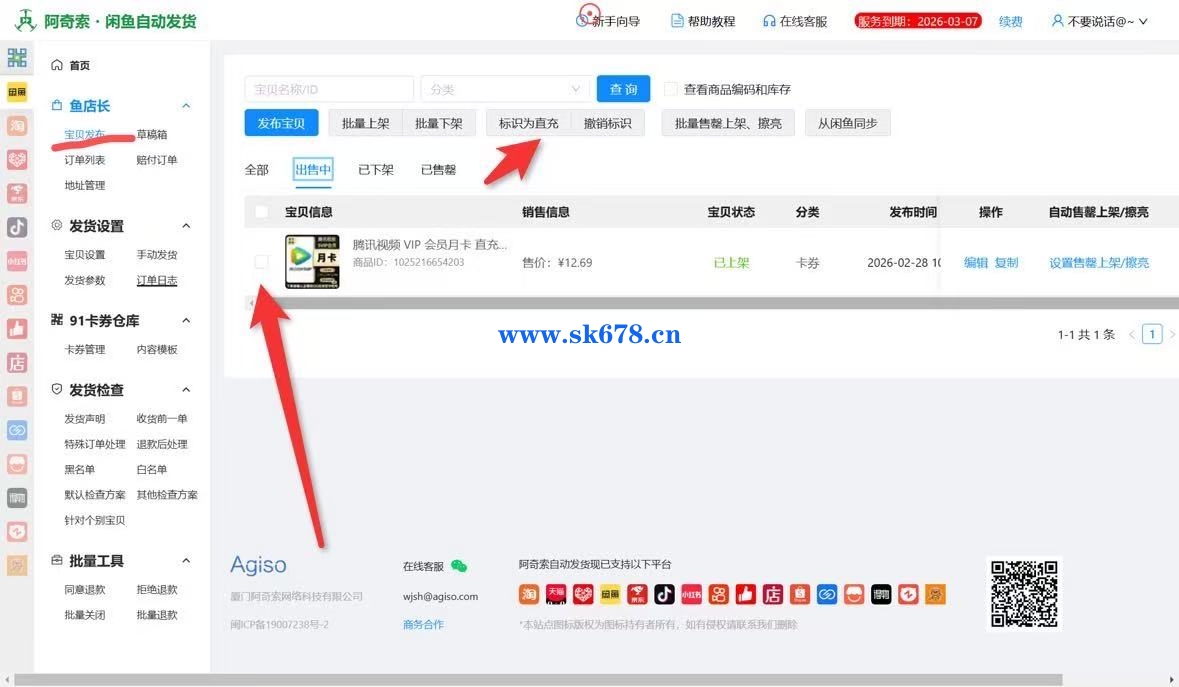Viewport: 1179px width, 687px height.
Task: Click the 宝贝名称/ID search field
Action: coord(329,89)
